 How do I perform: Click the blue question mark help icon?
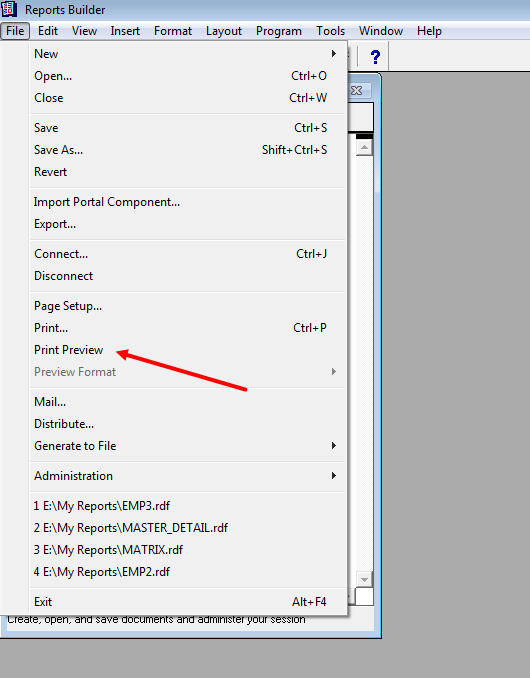[375, 56]
